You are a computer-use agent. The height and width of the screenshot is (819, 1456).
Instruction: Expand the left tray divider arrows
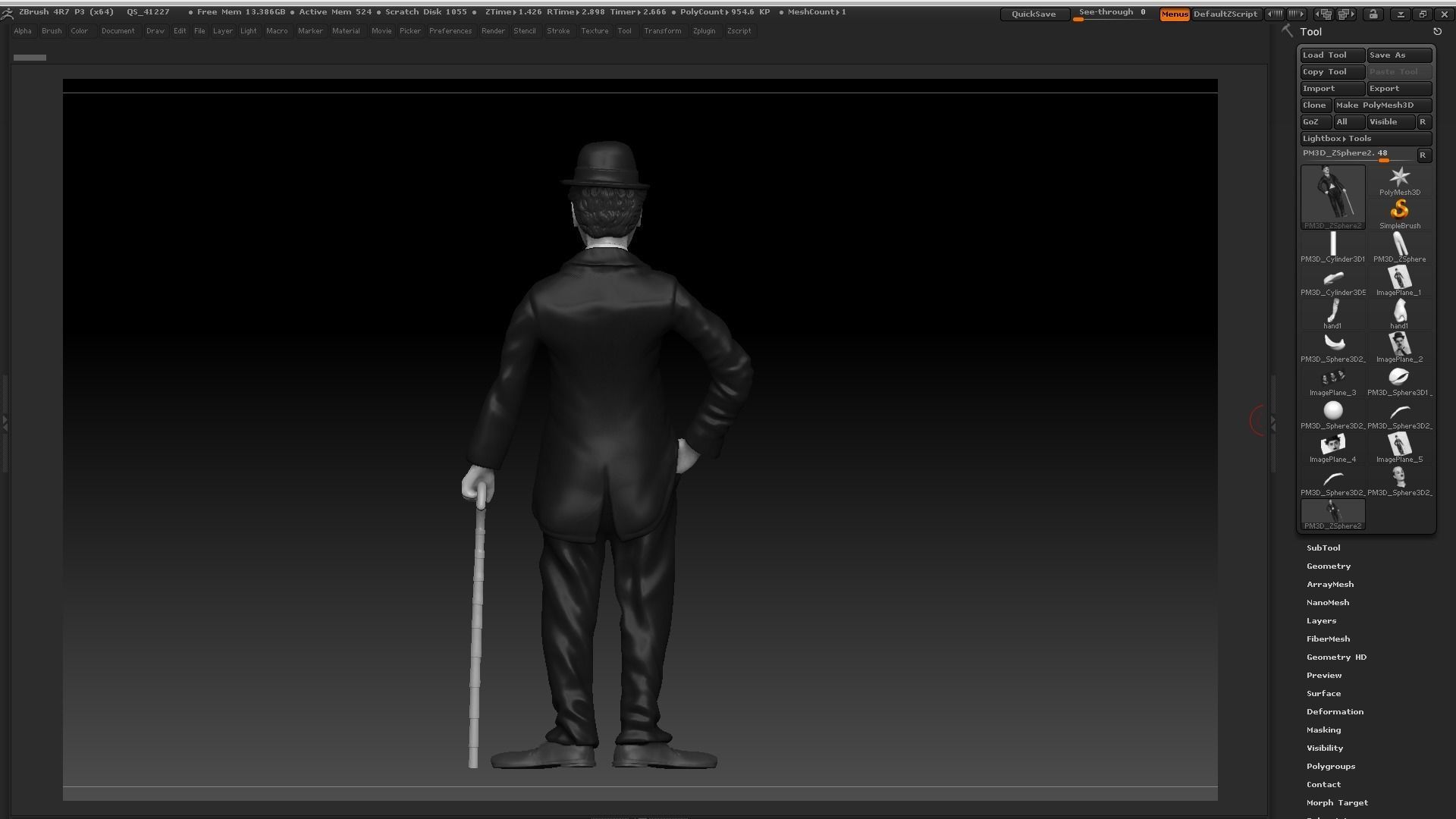pos(5,423)
